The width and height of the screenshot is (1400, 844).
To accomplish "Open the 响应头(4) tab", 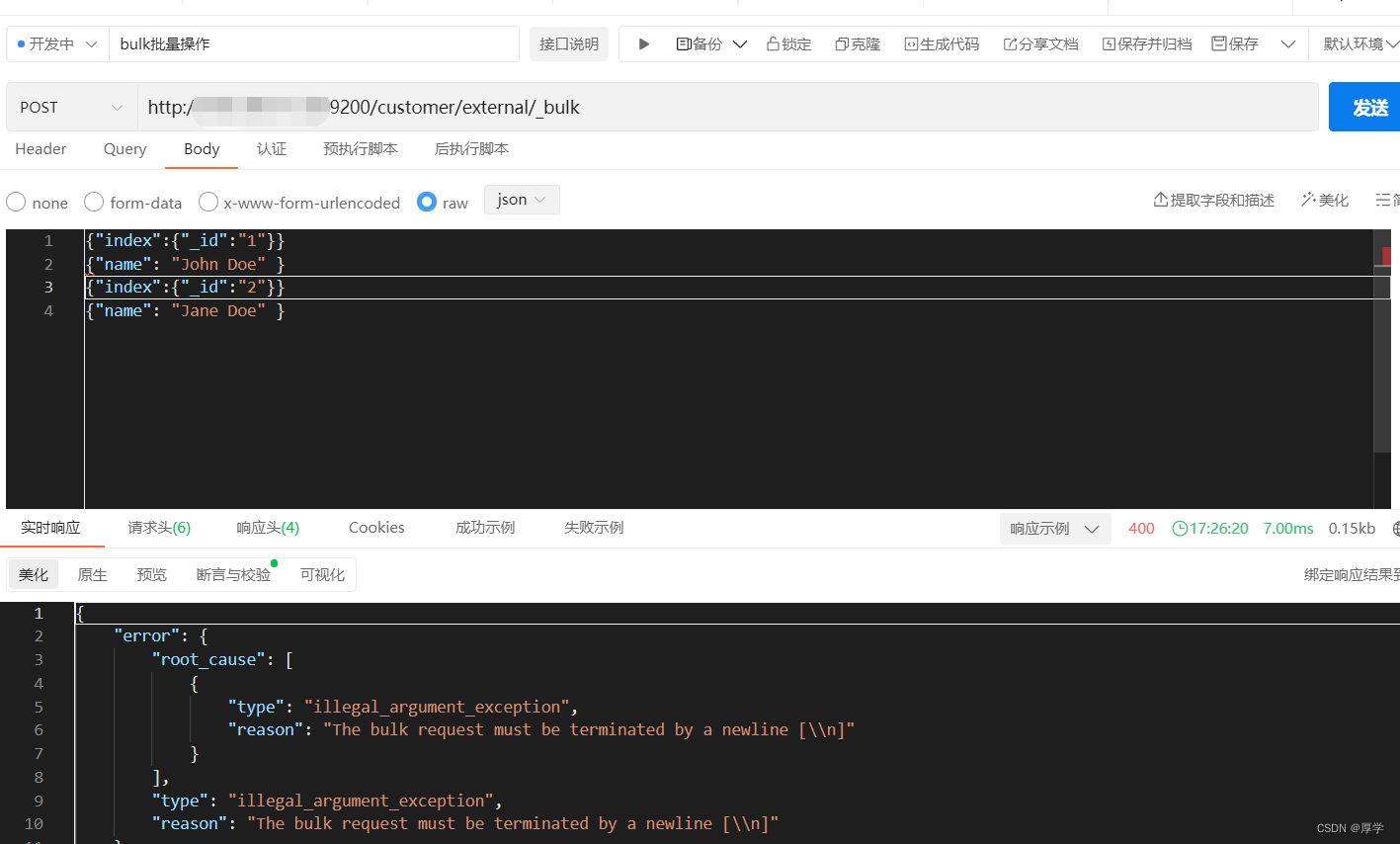I will click(268, 528).
